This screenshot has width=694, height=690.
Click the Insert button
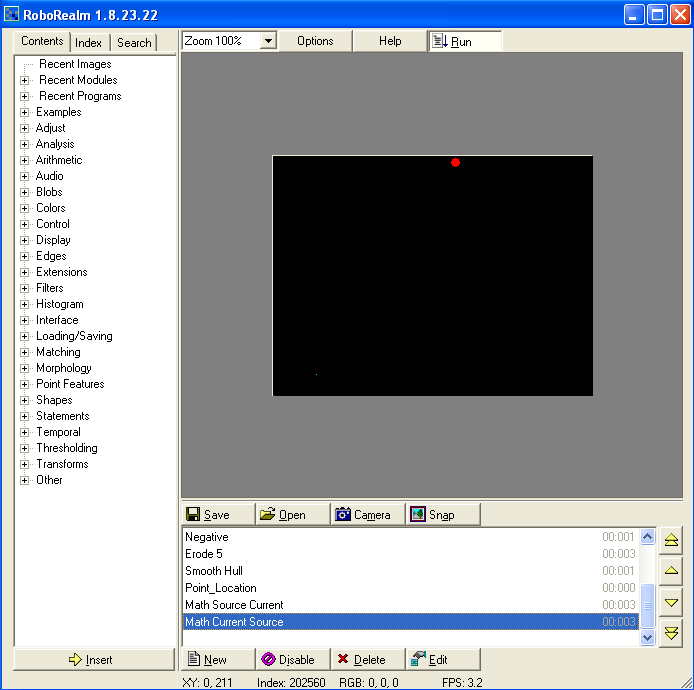click(94, 660)
